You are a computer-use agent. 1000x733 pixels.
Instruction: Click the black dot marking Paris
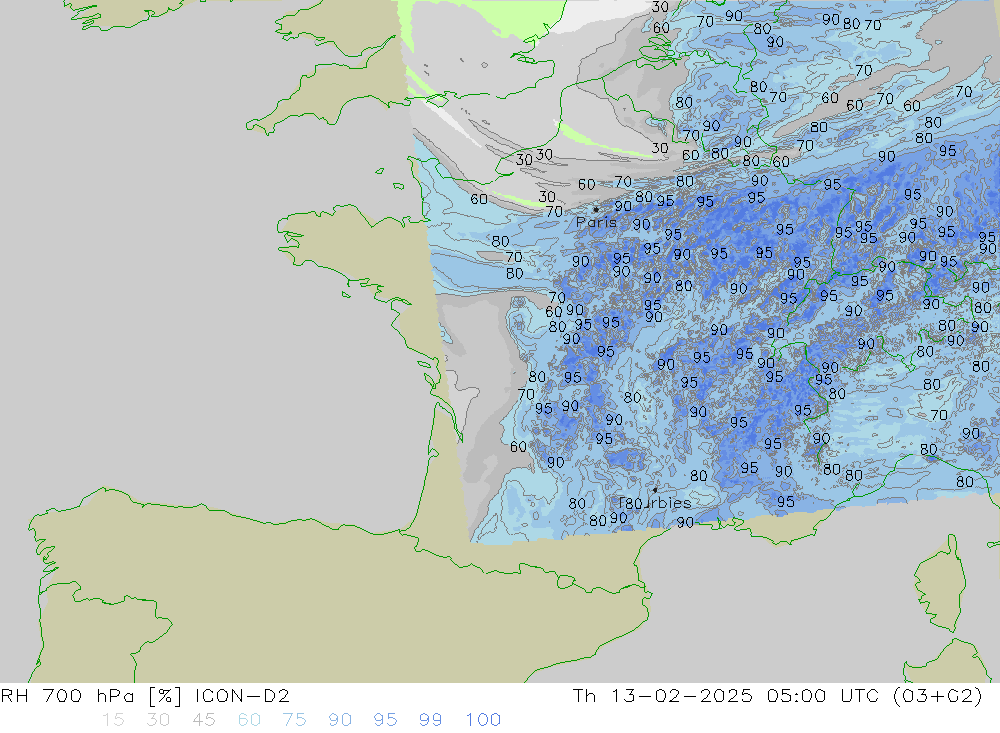pyautogui.click(x=596, y=209)
